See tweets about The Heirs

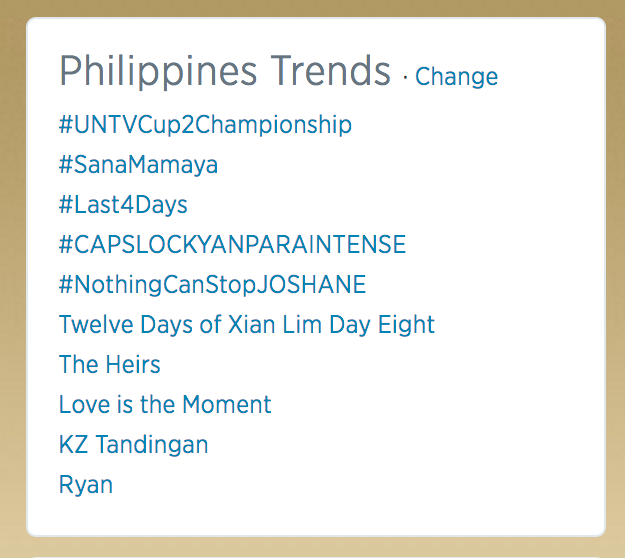coord(110,365)
